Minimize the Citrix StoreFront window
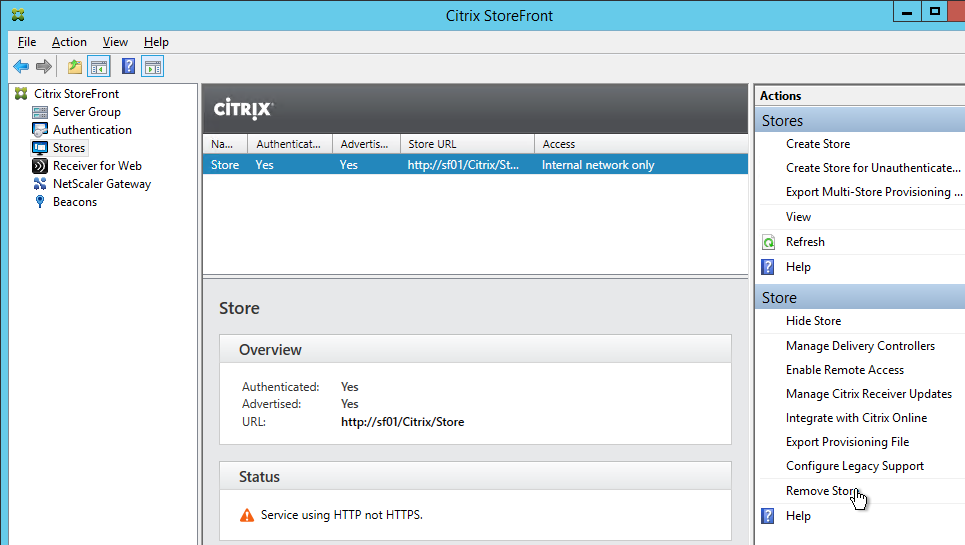Image resolution: width=965 pixels, height=545 pixels. point(907,12)
